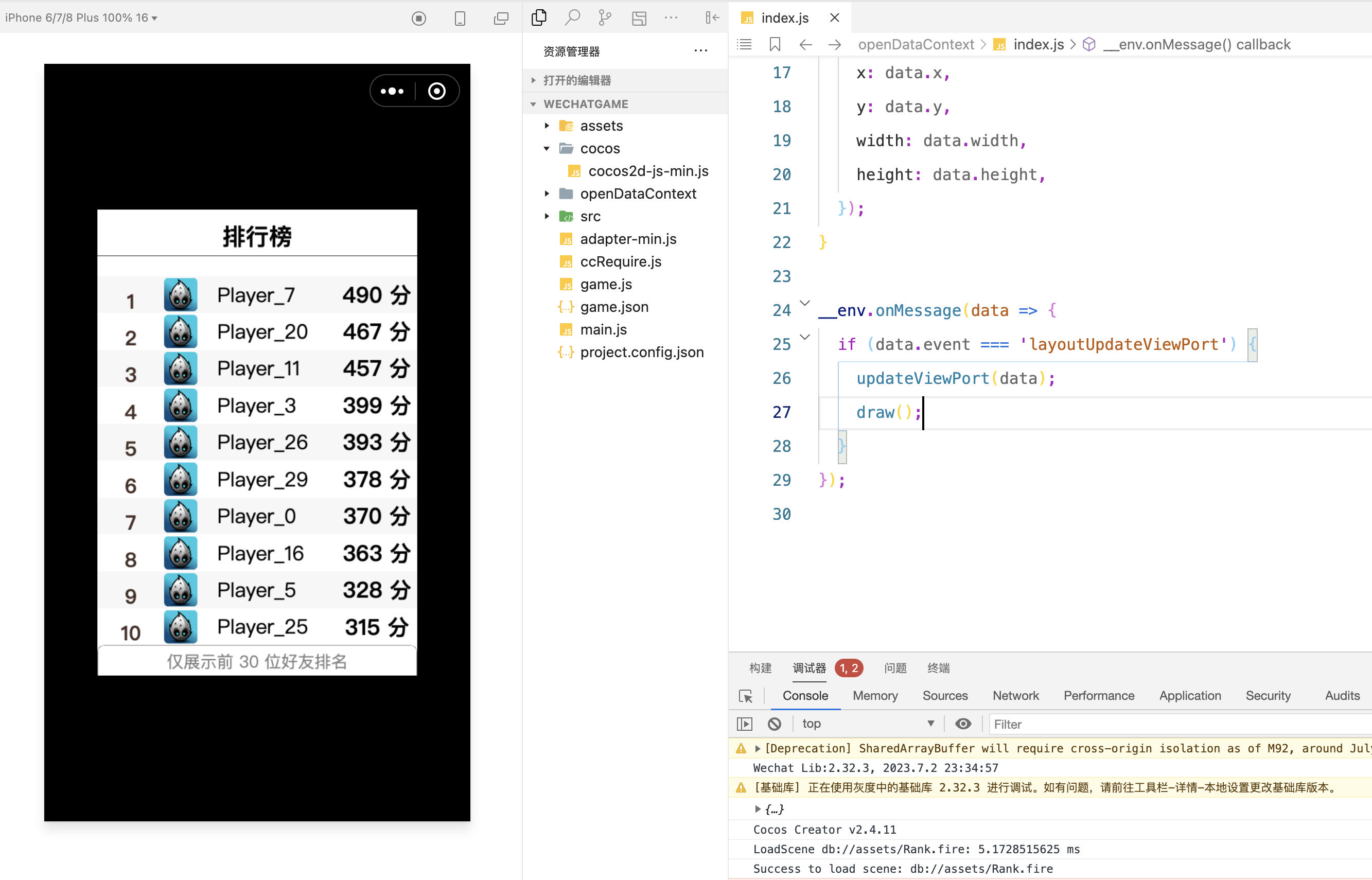Fold code at line 25 chevron
Screen dimensions: 1372x880
click(805, 337)
